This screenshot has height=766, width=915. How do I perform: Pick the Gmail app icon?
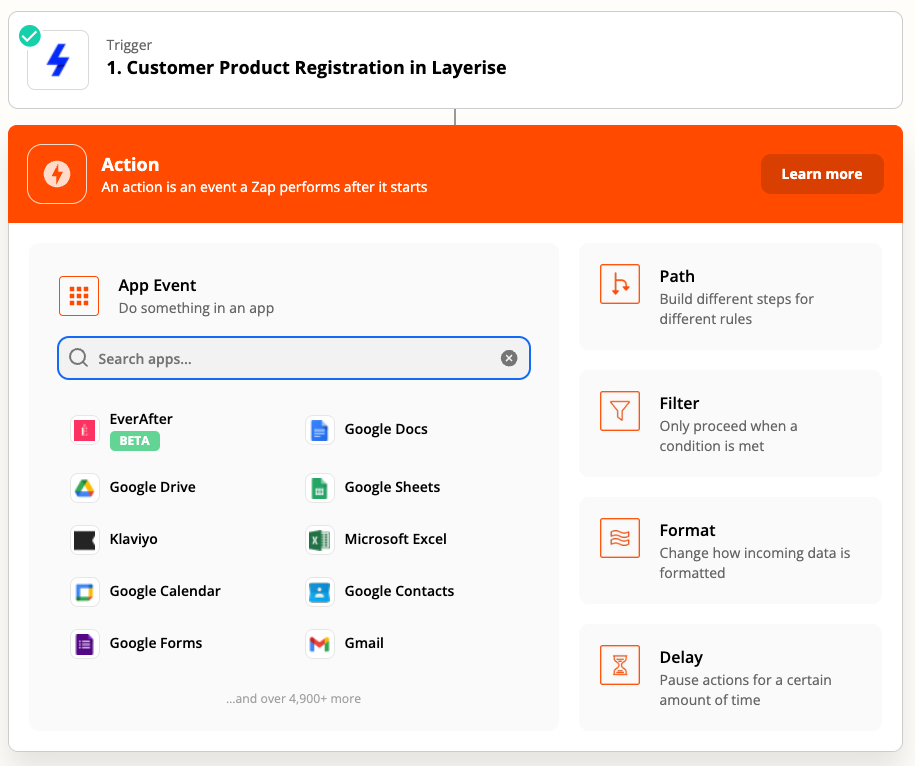tap(319, 643)
